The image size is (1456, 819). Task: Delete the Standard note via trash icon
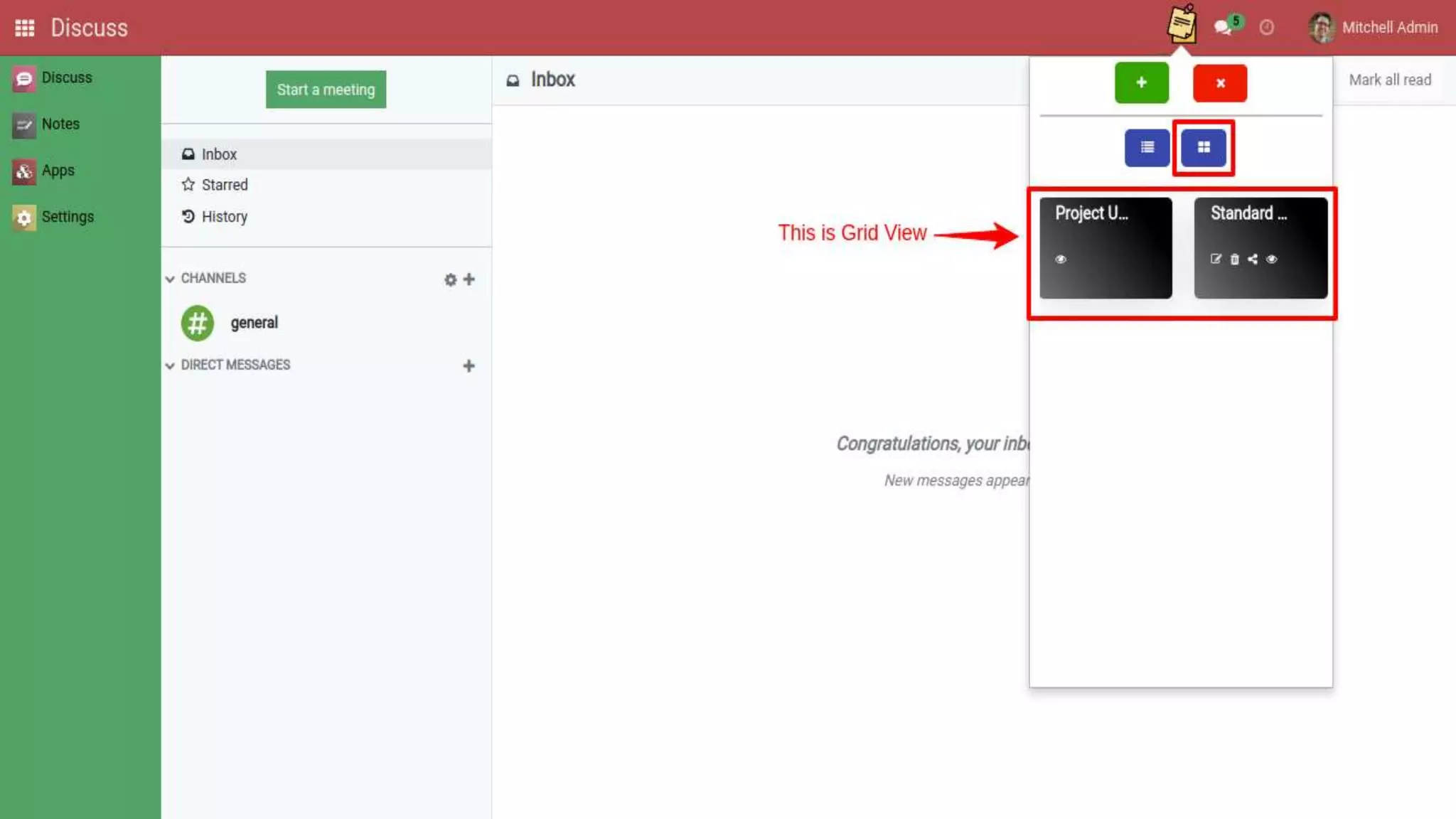click(x=1234, y=259)
